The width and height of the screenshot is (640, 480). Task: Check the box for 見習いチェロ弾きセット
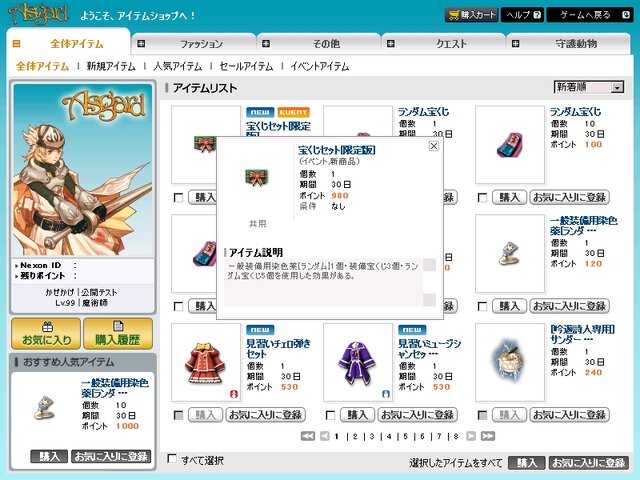pos(178,416)
